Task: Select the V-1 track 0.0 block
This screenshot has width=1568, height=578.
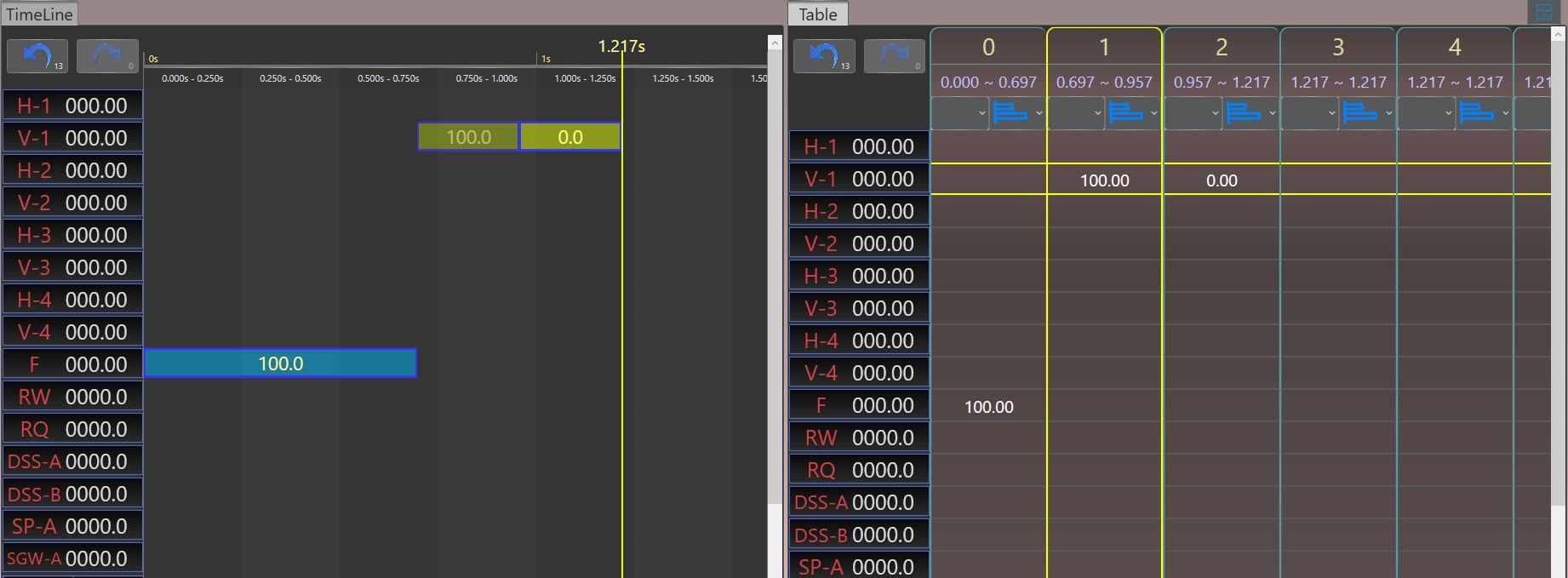Action: coord(569,137)
